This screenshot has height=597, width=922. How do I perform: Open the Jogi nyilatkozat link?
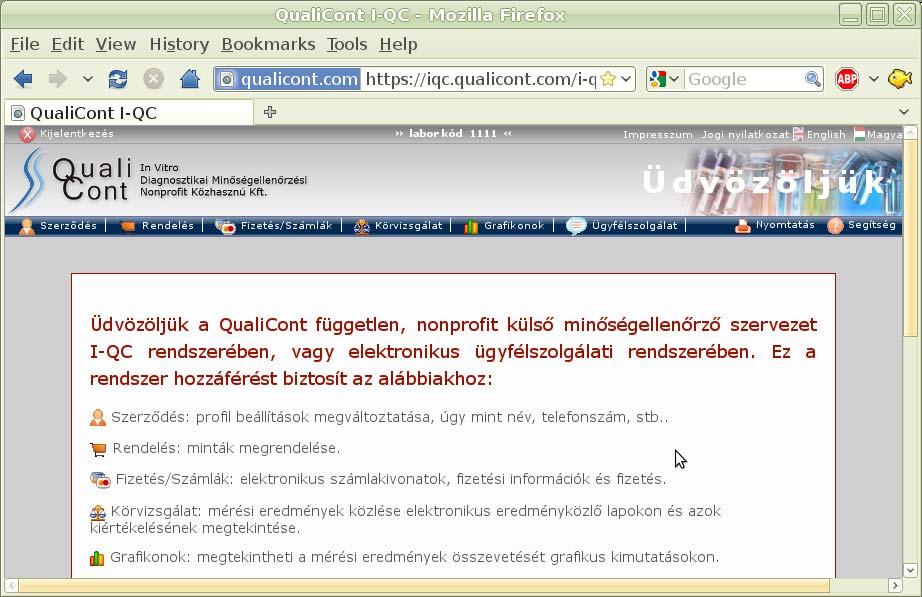pyautogui.click(x=745, y=135)
